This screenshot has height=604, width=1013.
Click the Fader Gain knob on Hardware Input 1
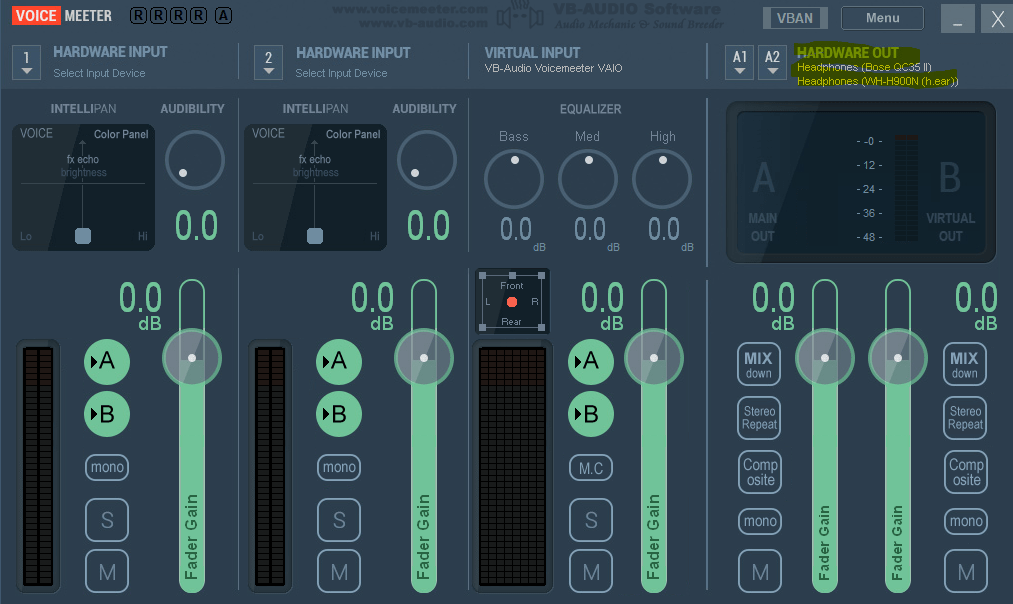point(192,358)
